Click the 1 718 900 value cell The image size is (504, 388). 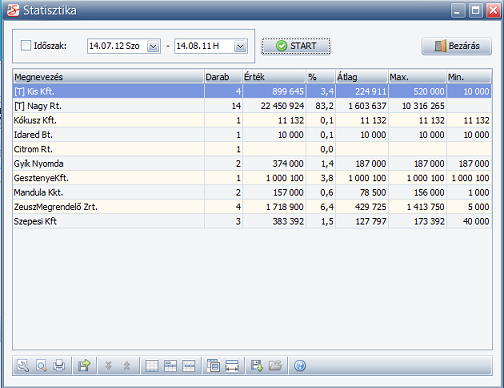pos(274,207)
